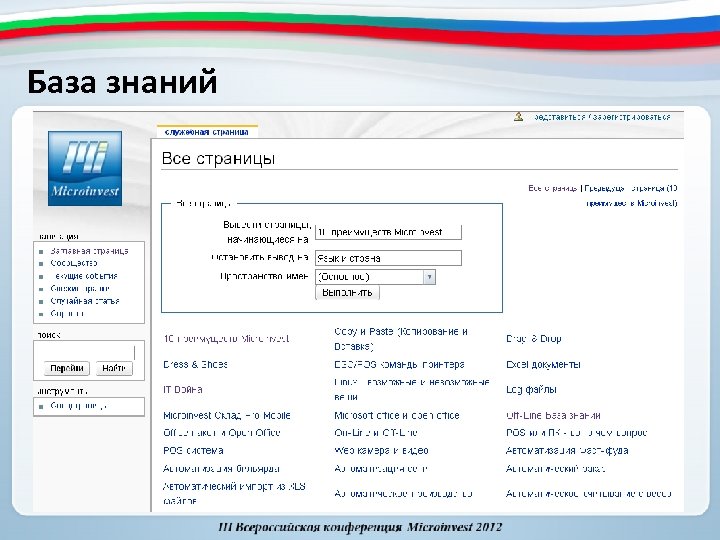Open 'Microsoft office и open office' page
720x540 pixels.
point(397,416)
